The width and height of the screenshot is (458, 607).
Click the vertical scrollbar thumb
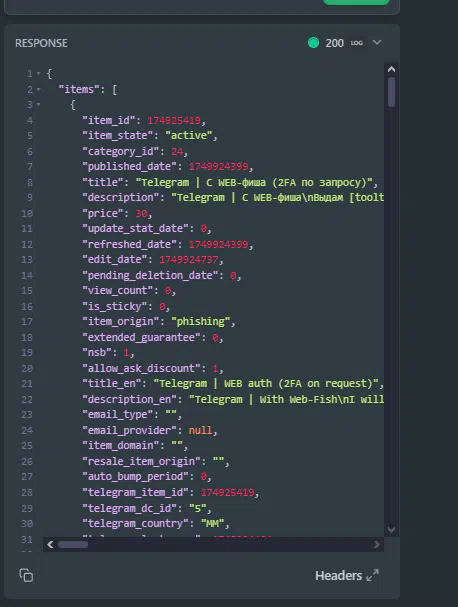(391, 92)
